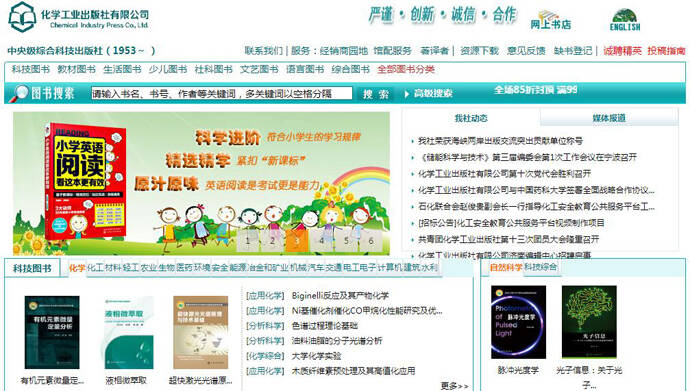Screen dimensions: 690x391
Task: Open the 超快激光光谱 book cover
Action: [201, 333]
